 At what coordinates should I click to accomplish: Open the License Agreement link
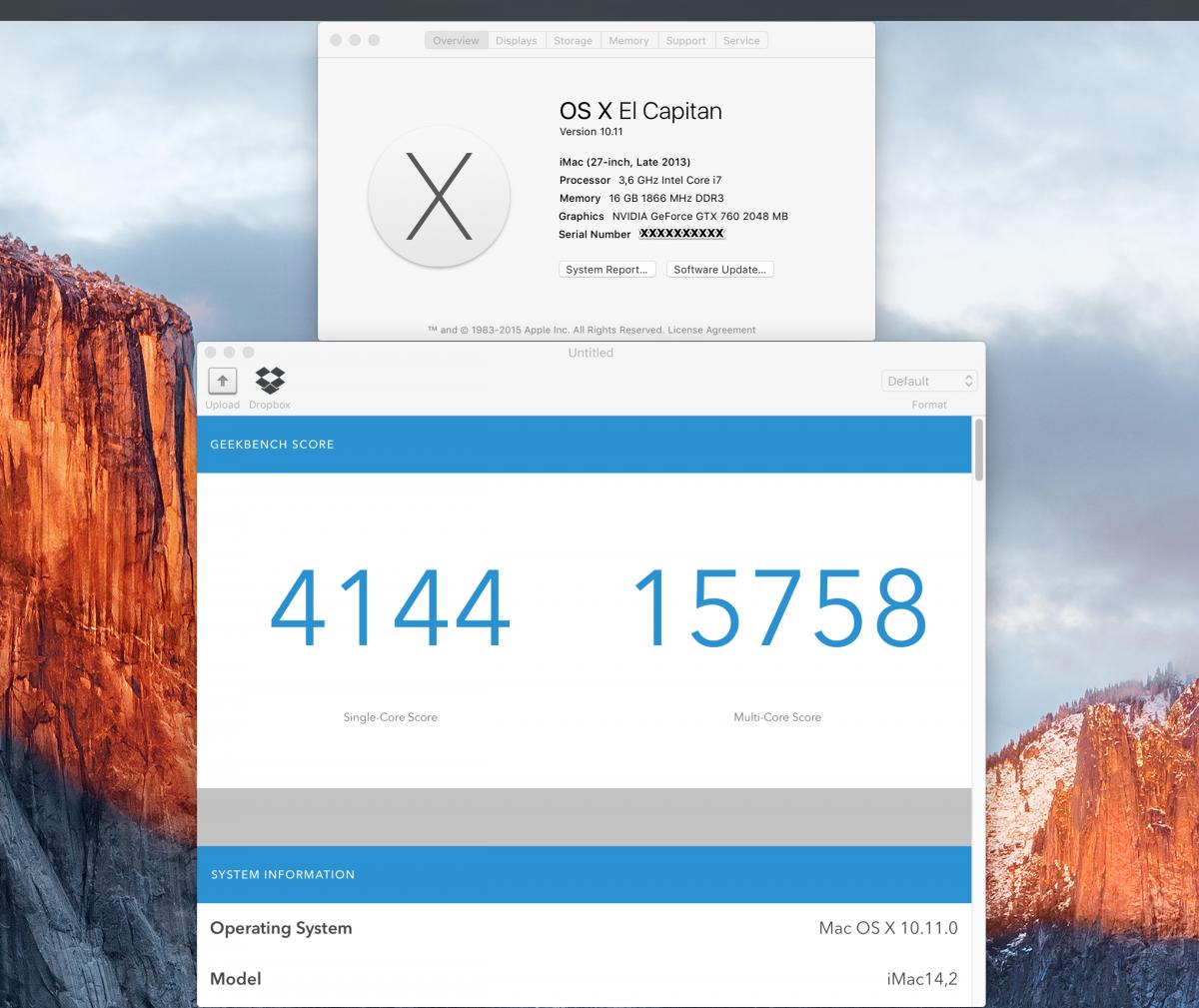coord(711,330)
